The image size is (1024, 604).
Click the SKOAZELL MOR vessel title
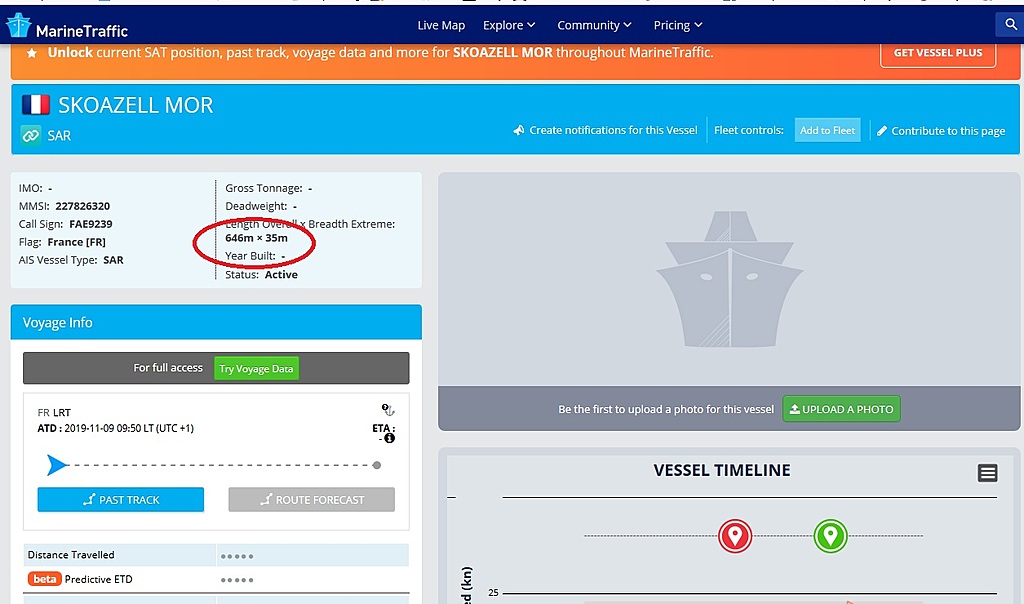coord(136,105)
